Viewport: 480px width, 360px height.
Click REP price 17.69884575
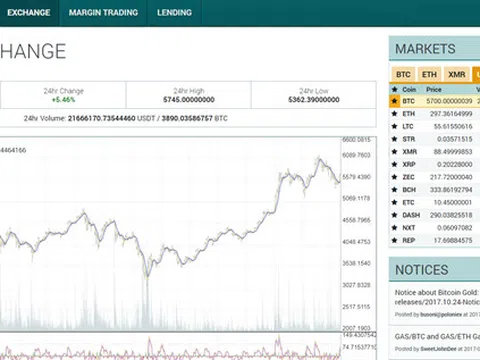(x=453, y=240)
